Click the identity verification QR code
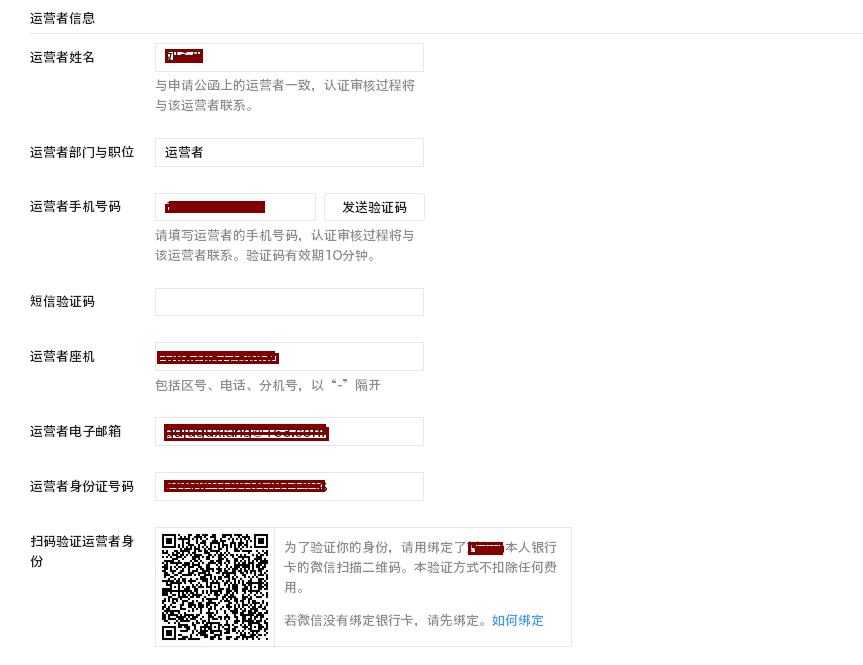The height and width of the screenshot is (665, 863). click(214, 586)
